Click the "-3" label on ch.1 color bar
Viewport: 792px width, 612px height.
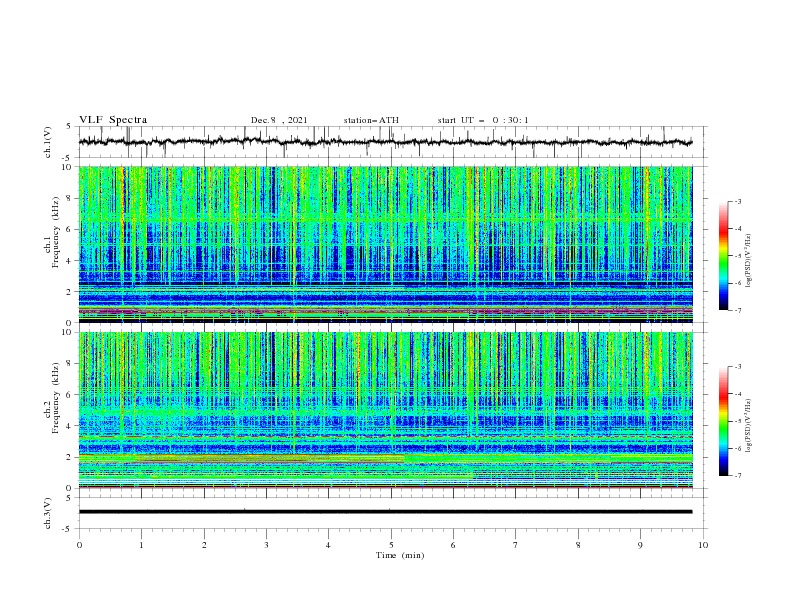(x=737, y=201)
